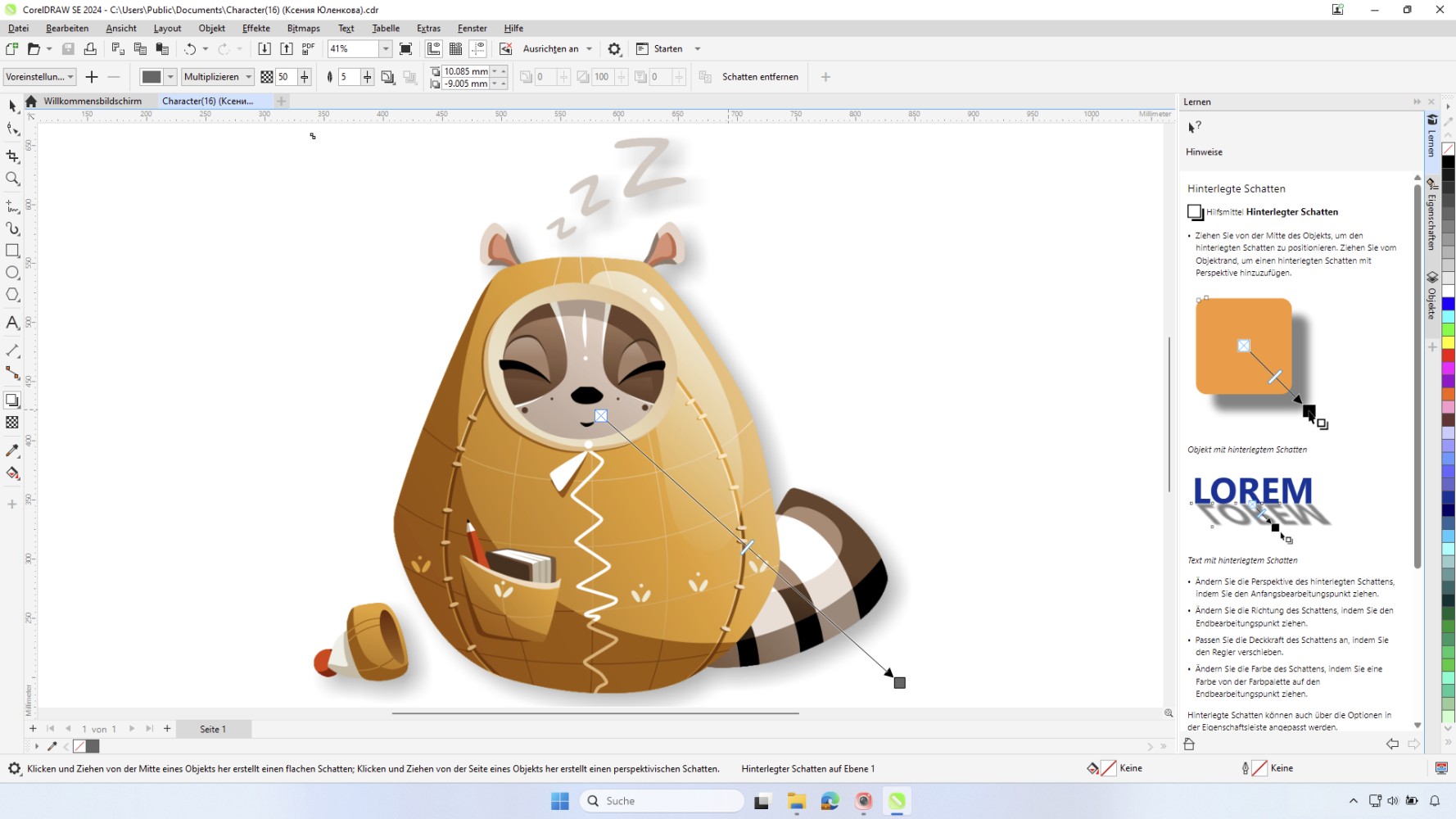
Task: Activate the Shape tool
Action: (x=12, y=129)
